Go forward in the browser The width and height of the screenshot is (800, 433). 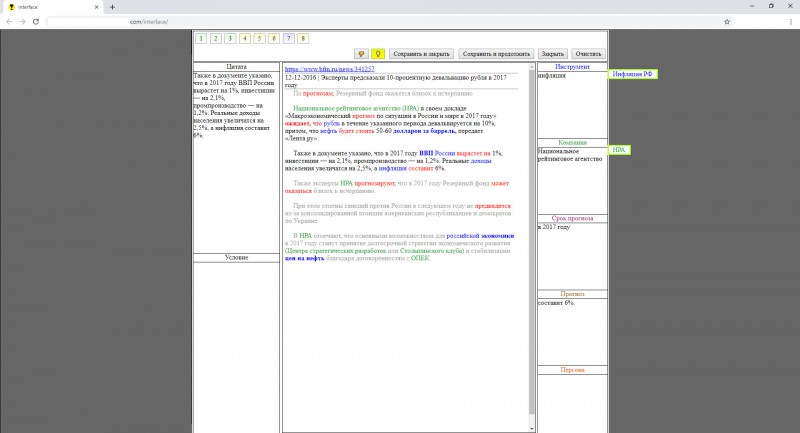click(x=22, y=21)
